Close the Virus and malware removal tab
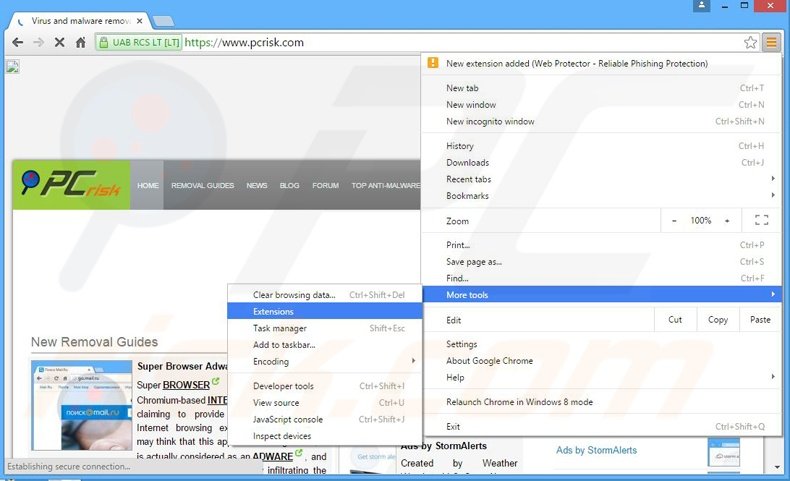Viewport: 790px width, 481px height. [x=140, y=21]
